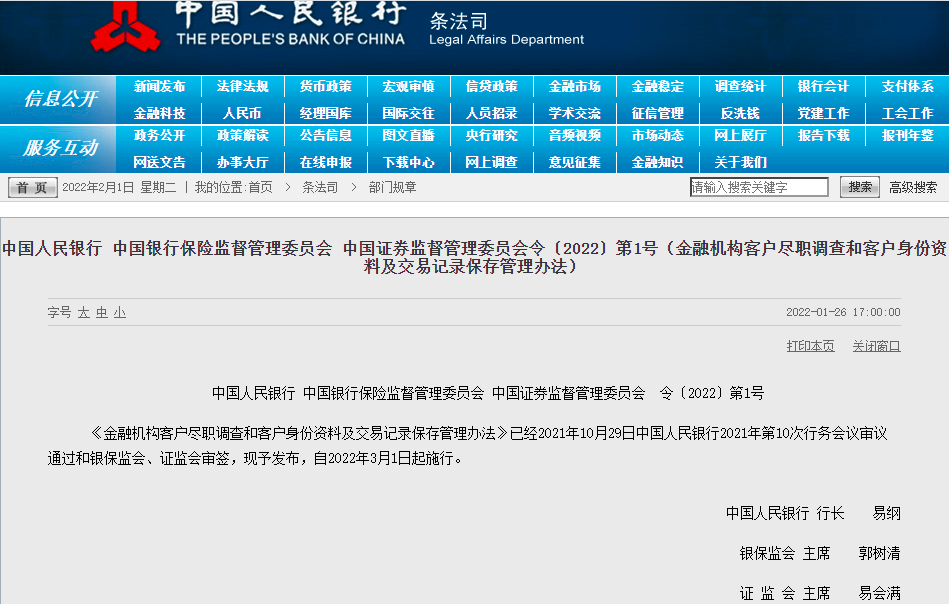Click 打印本页 to print page

[810, 346]
